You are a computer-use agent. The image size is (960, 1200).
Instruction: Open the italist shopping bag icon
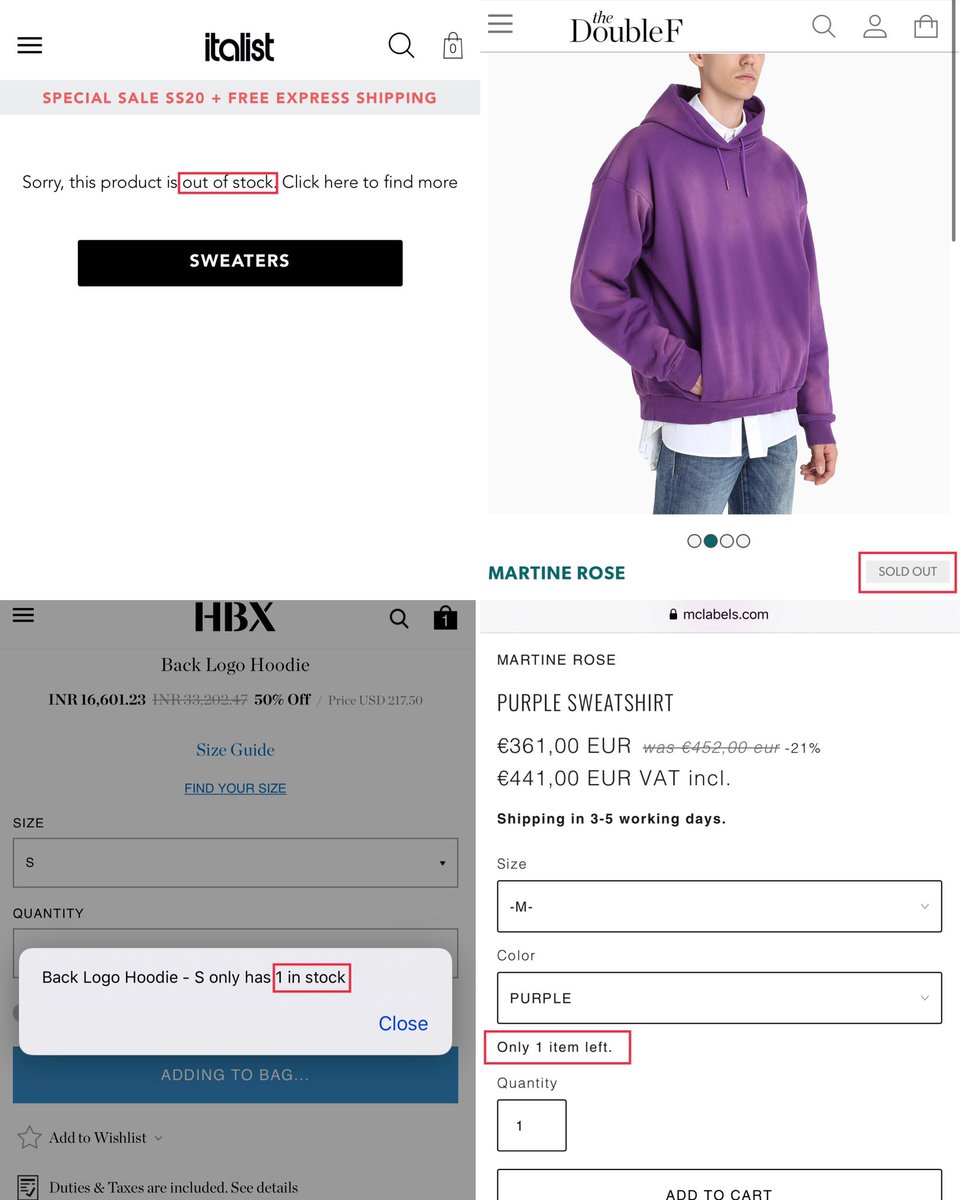[x=453, y=46]
